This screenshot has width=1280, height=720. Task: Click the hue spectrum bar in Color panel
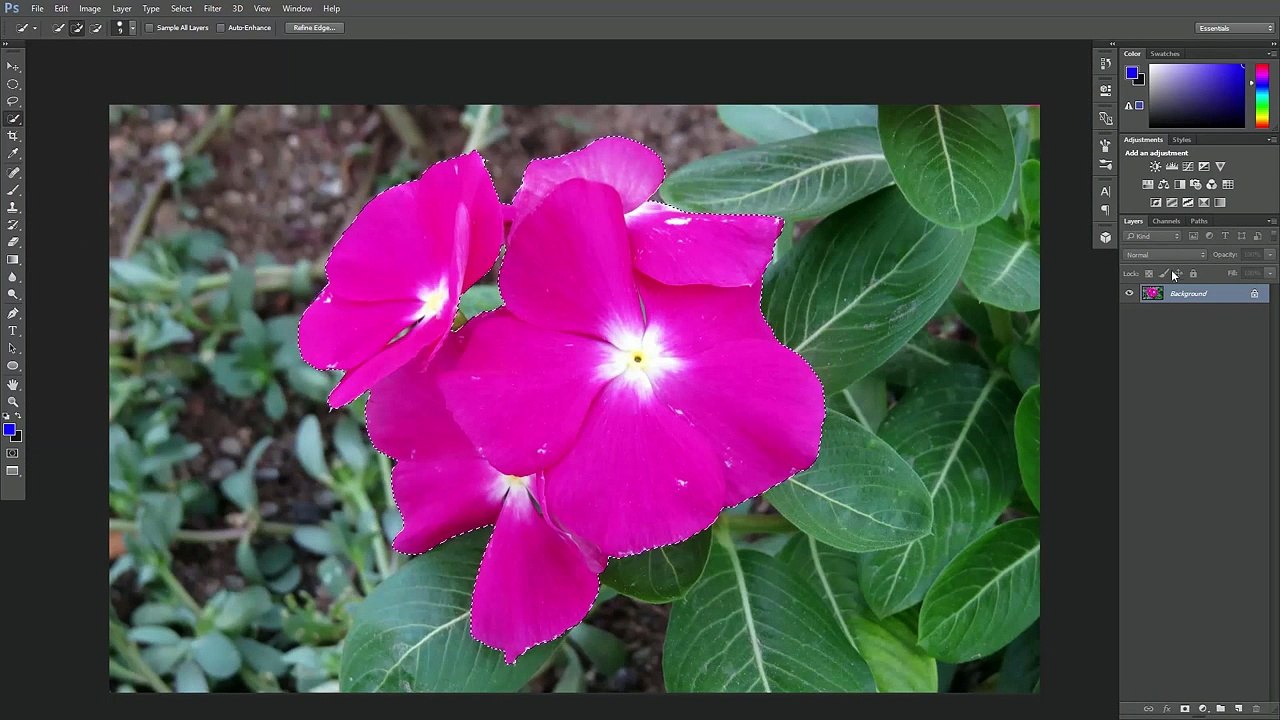[1262, 95]
